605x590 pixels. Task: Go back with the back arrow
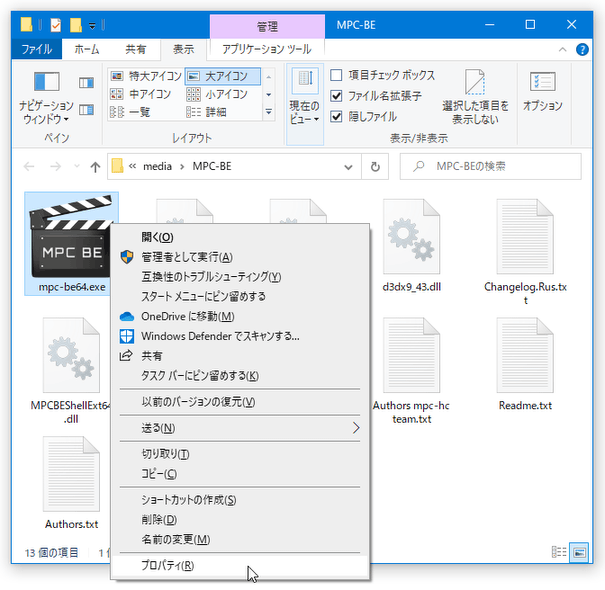(29, 167)
